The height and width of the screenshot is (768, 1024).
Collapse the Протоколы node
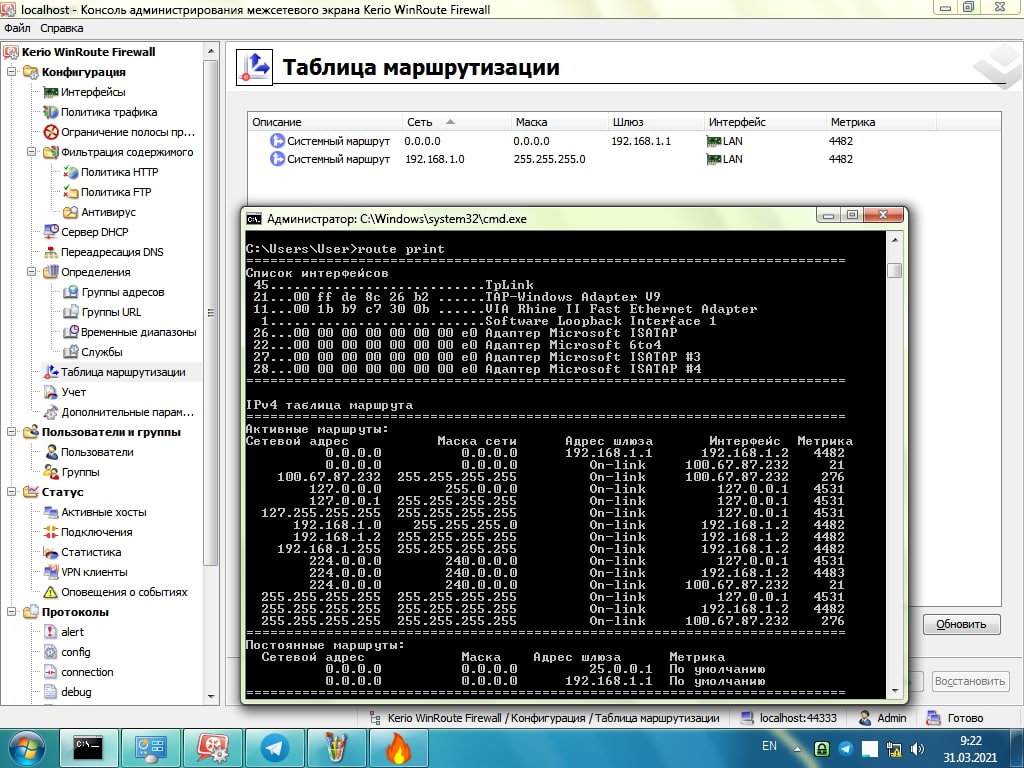point(11,612)
